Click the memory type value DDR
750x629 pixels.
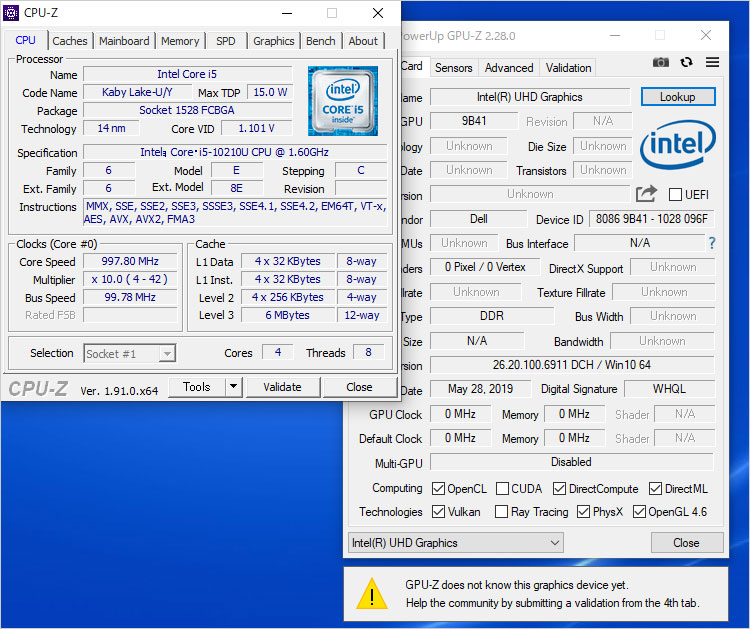(x=492, y=316)
